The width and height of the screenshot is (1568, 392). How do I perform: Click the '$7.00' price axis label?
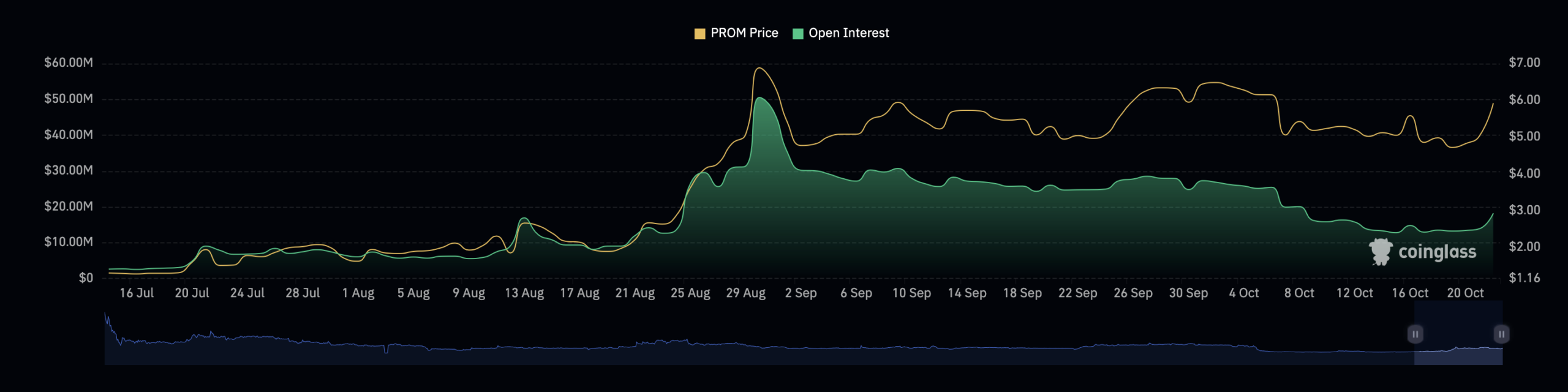(1525, 62)
